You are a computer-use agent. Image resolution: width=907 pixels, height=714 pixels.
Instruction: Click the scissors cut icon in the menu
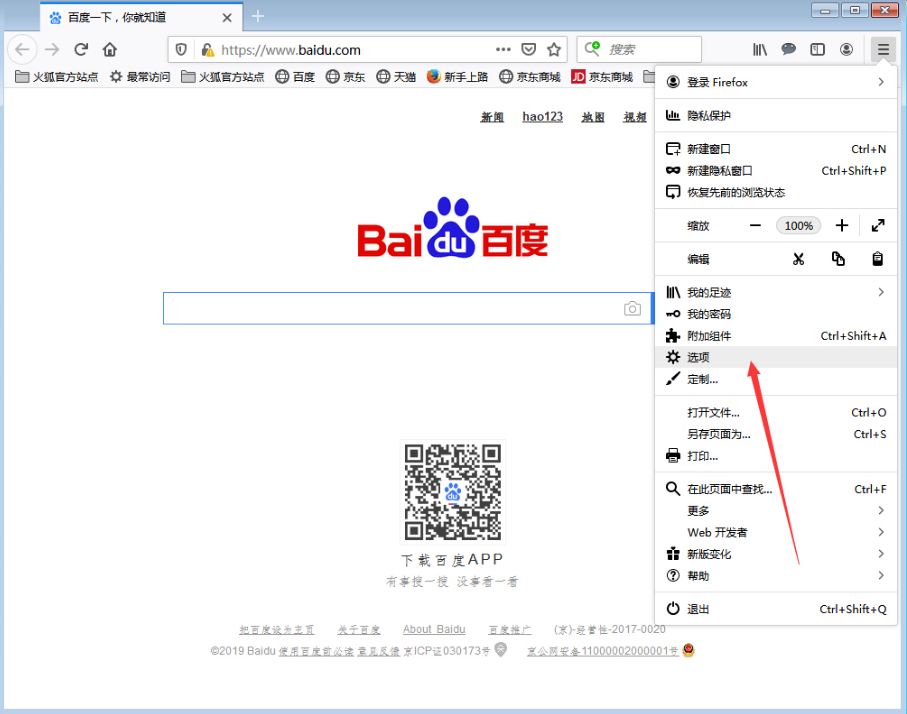[798, 258]
